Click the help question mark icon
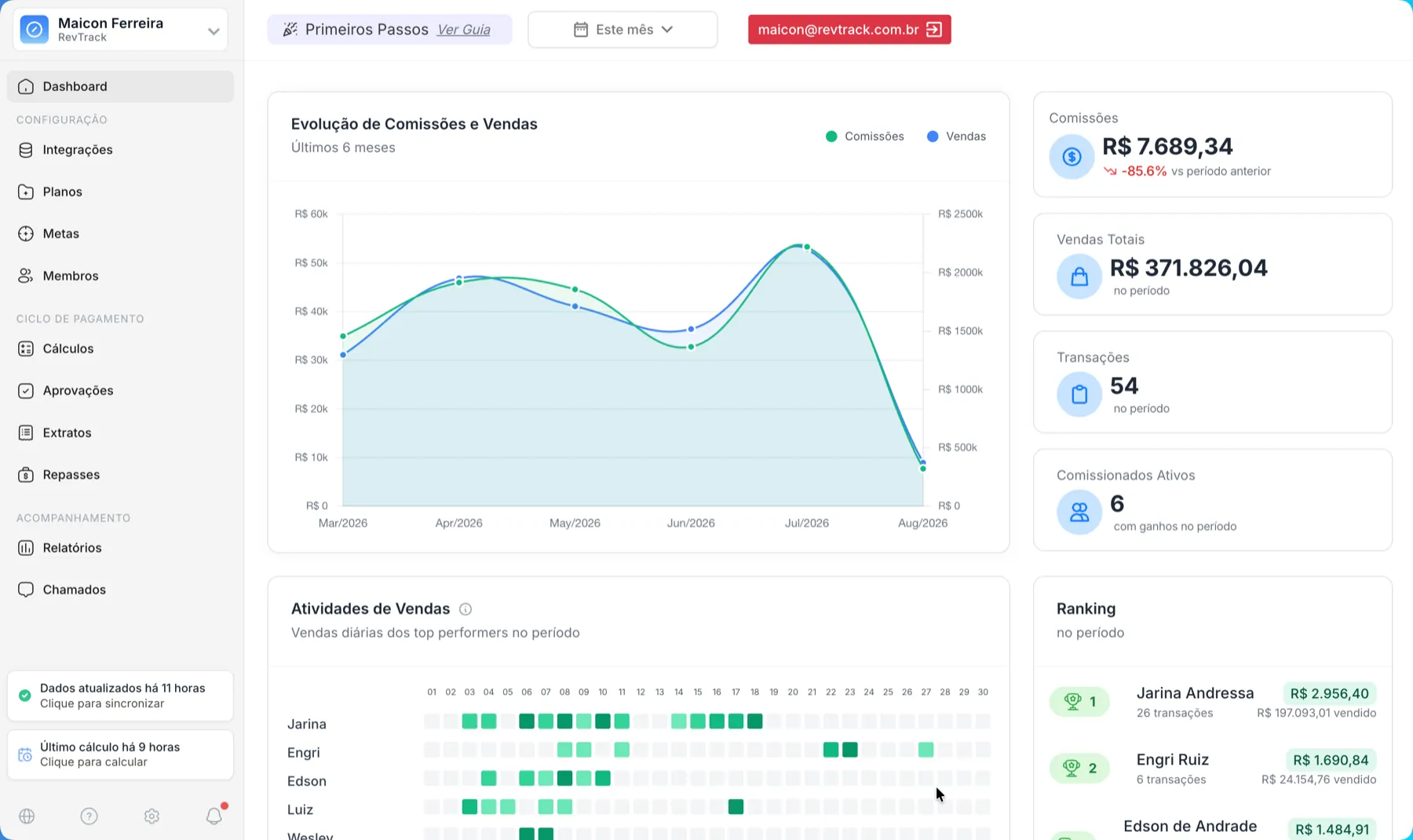The height and width of the screenshot is (840, 1413). 89,816
